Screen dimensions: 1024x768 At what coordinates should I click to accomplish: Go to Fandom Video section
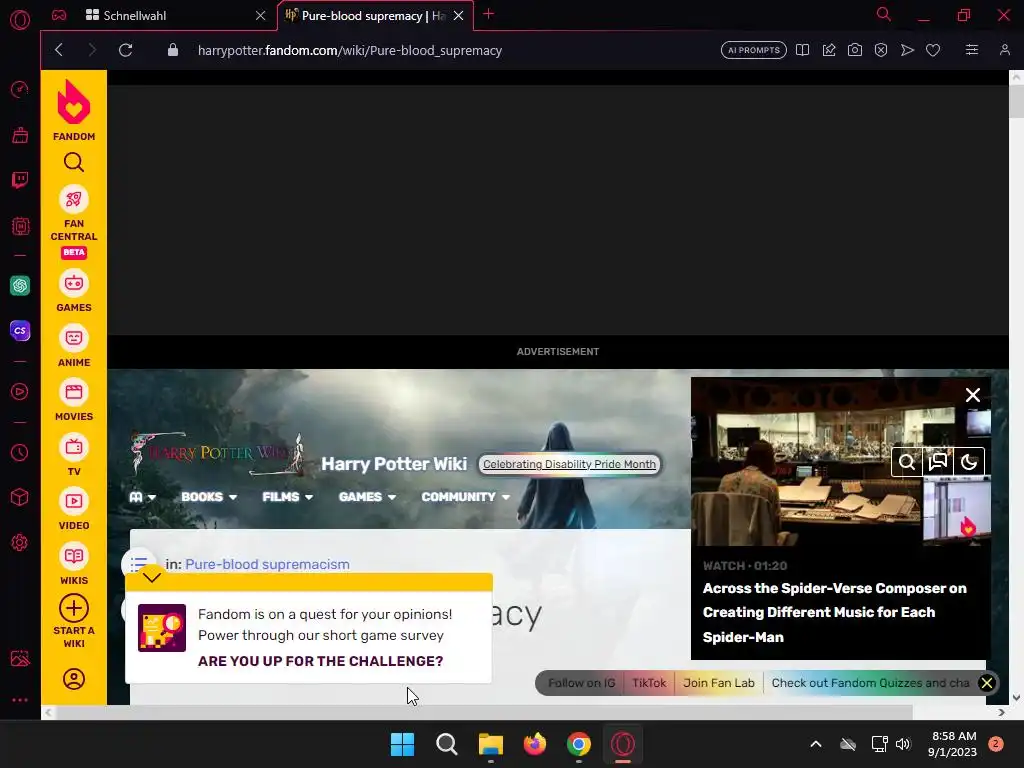tap(74, 509)
